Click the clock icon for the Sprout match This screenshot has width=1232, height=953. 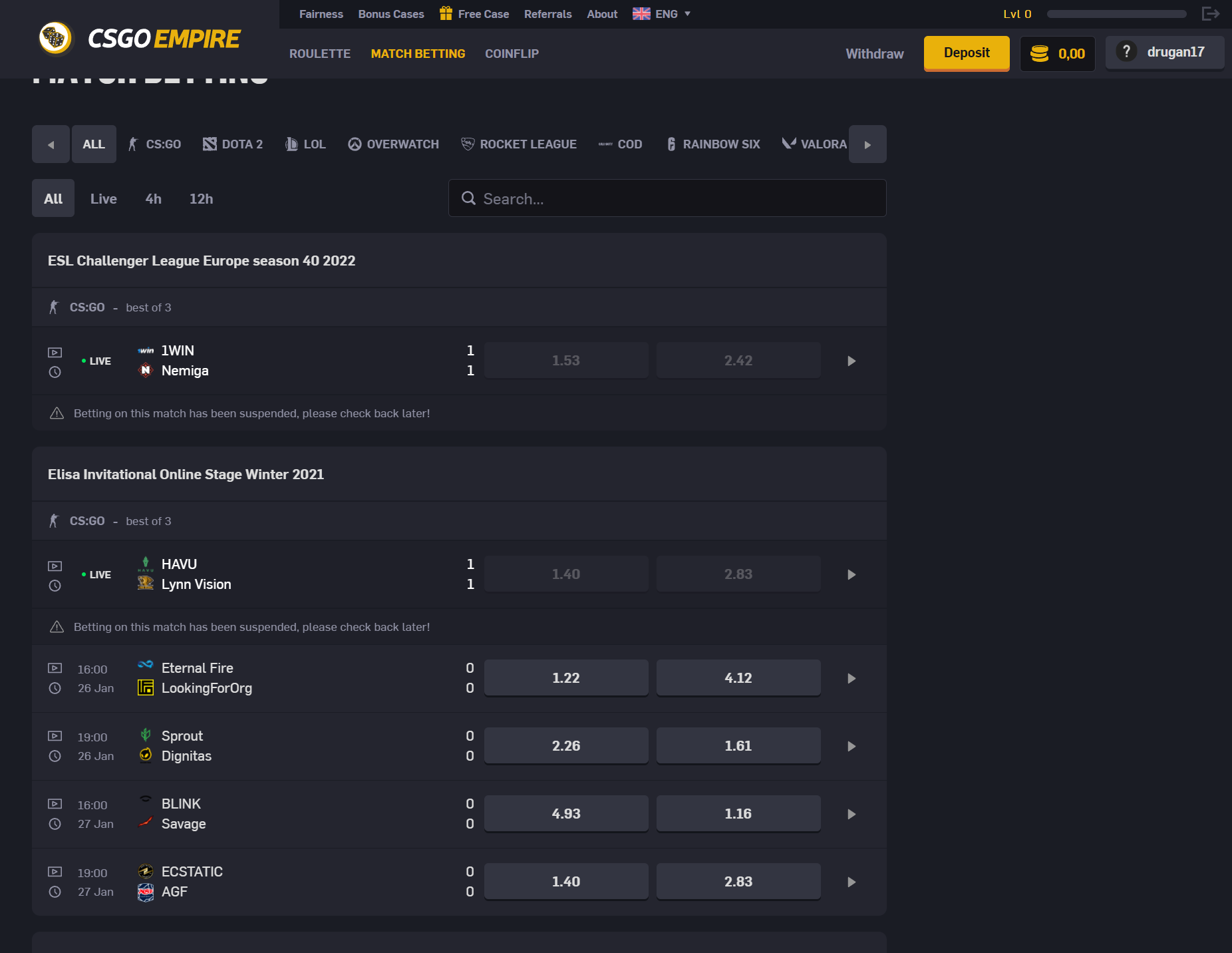point(55,756)
